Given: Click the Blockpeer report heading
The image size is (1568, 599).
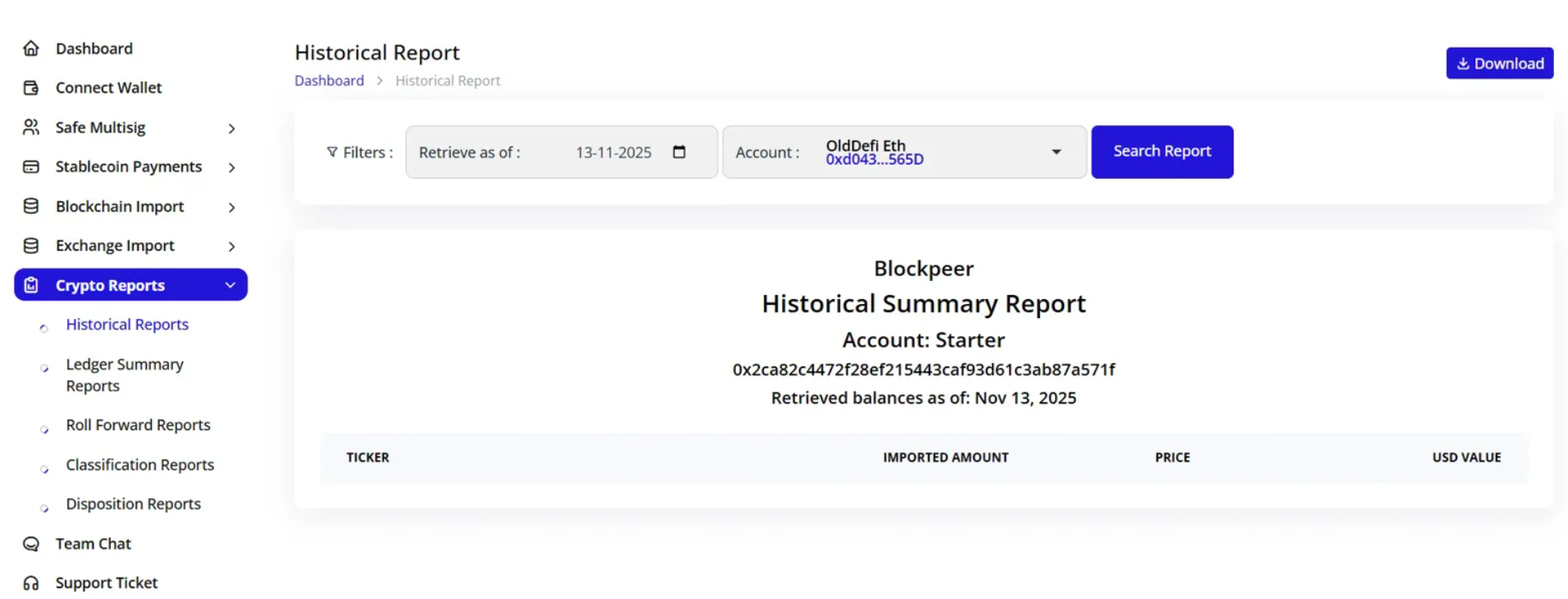Looking at the screenshot, I should (924, 269).
